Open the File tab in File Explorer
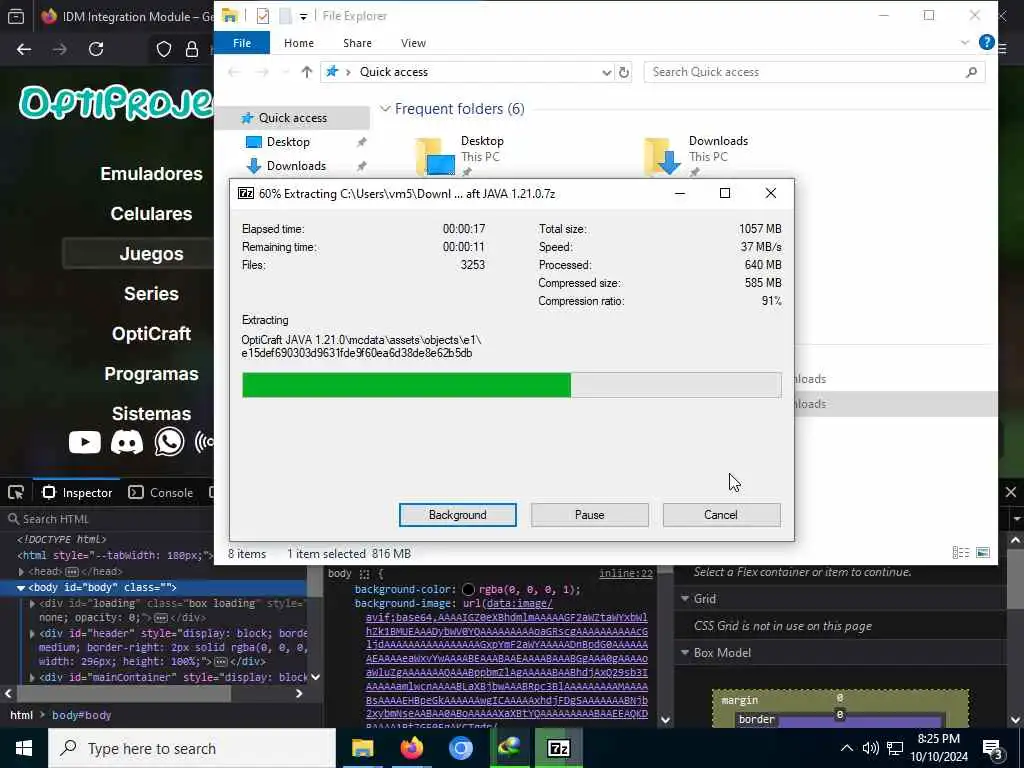This screenshot has height=768, width=1024. point(242,42)
